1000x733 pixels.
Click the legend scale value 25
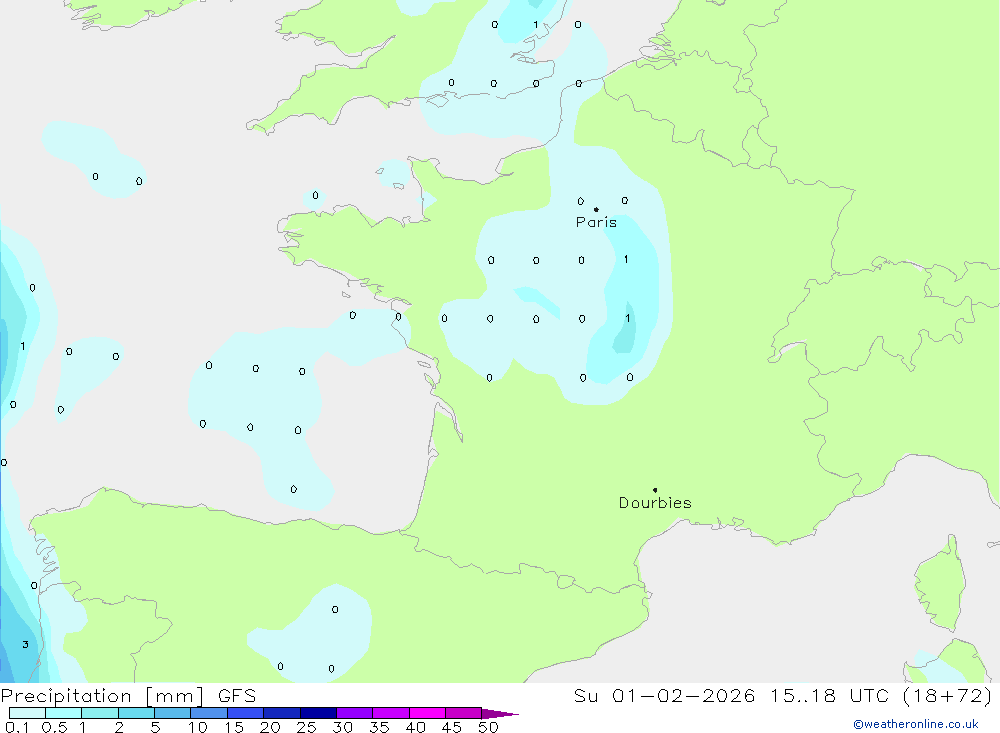pos(306,727)
